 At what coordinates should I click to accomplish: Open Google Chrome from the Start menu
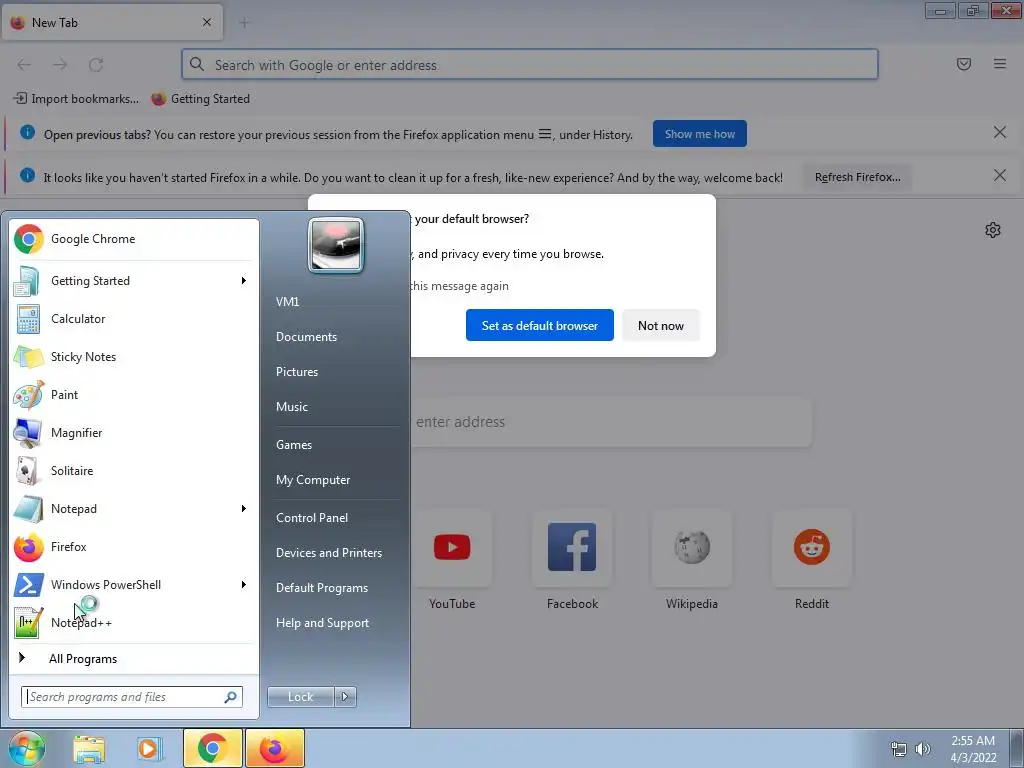coord(134,239)
